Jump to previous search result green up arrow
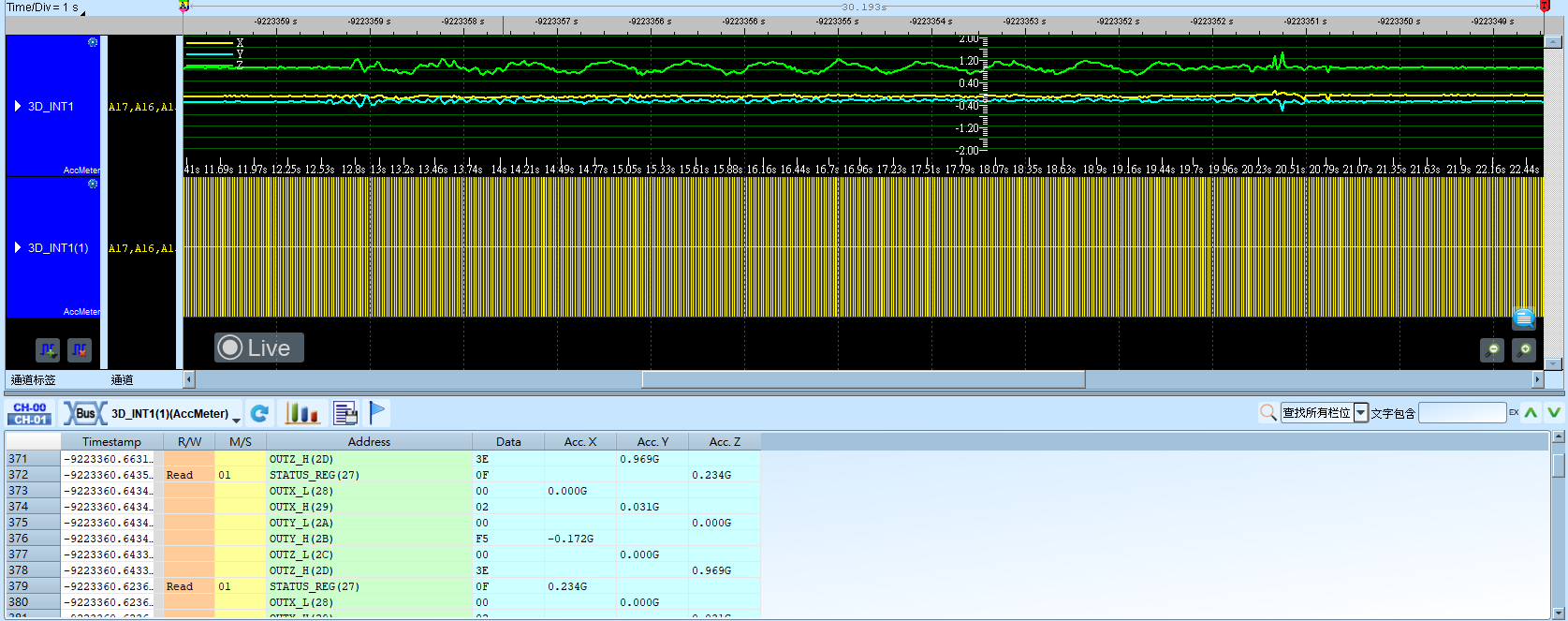This screenshot has width=1568, height=621. pos(1531,412)
